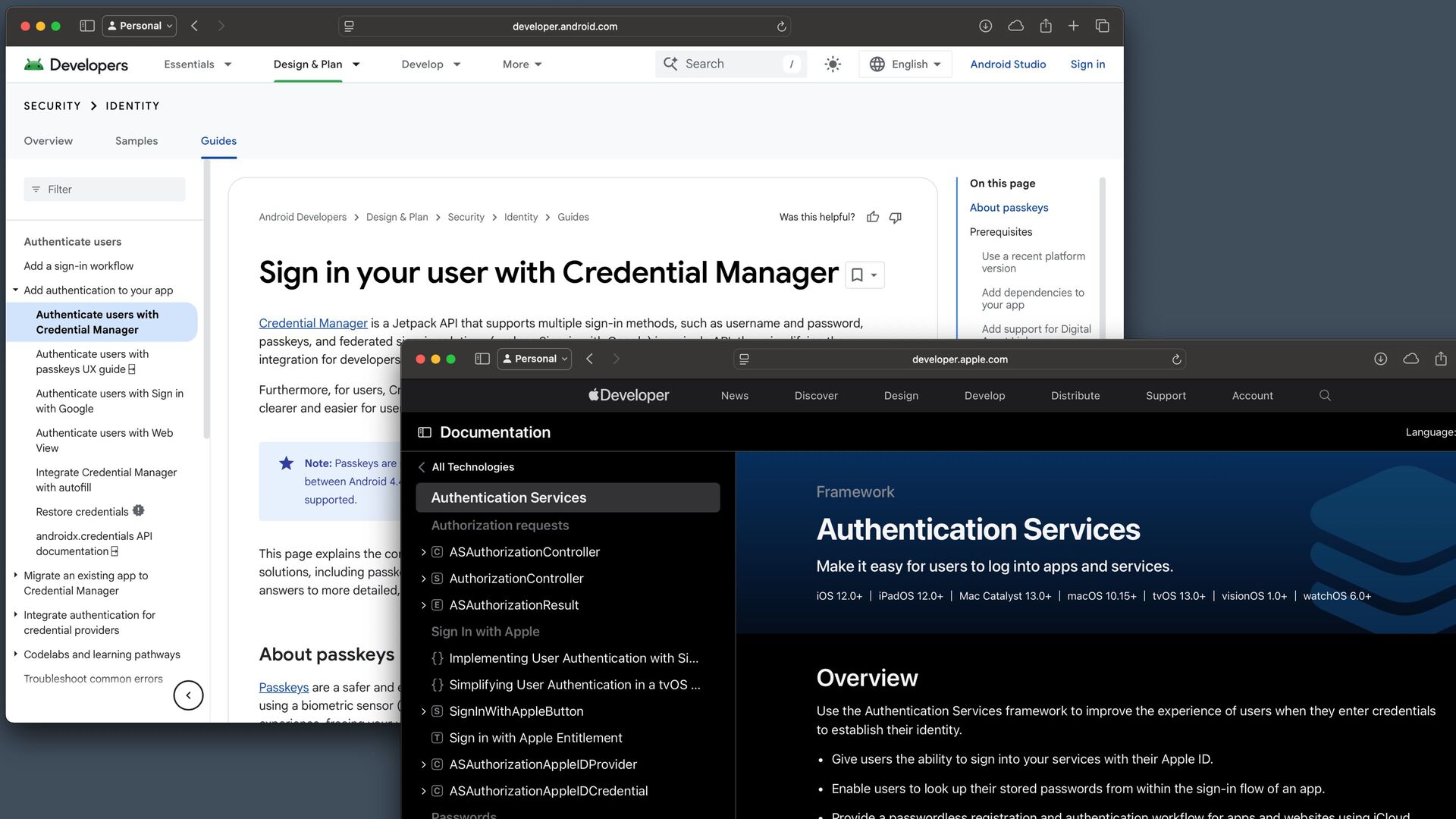Toggle Apple Documentation sidebar icon
Screen dimensions: 1456x819
tap(425, 432)
